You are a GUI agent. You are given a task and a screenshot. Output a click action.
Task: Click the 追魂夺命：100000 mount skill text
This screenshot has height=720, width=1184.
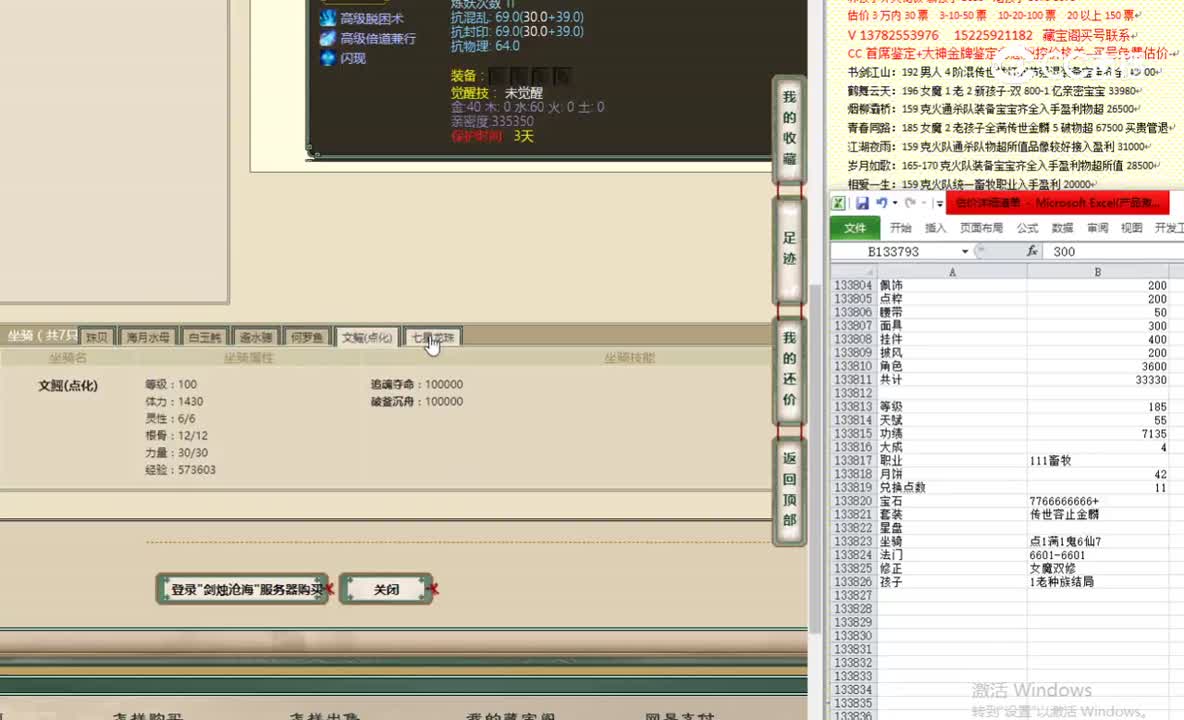click(x=416, y=384)
